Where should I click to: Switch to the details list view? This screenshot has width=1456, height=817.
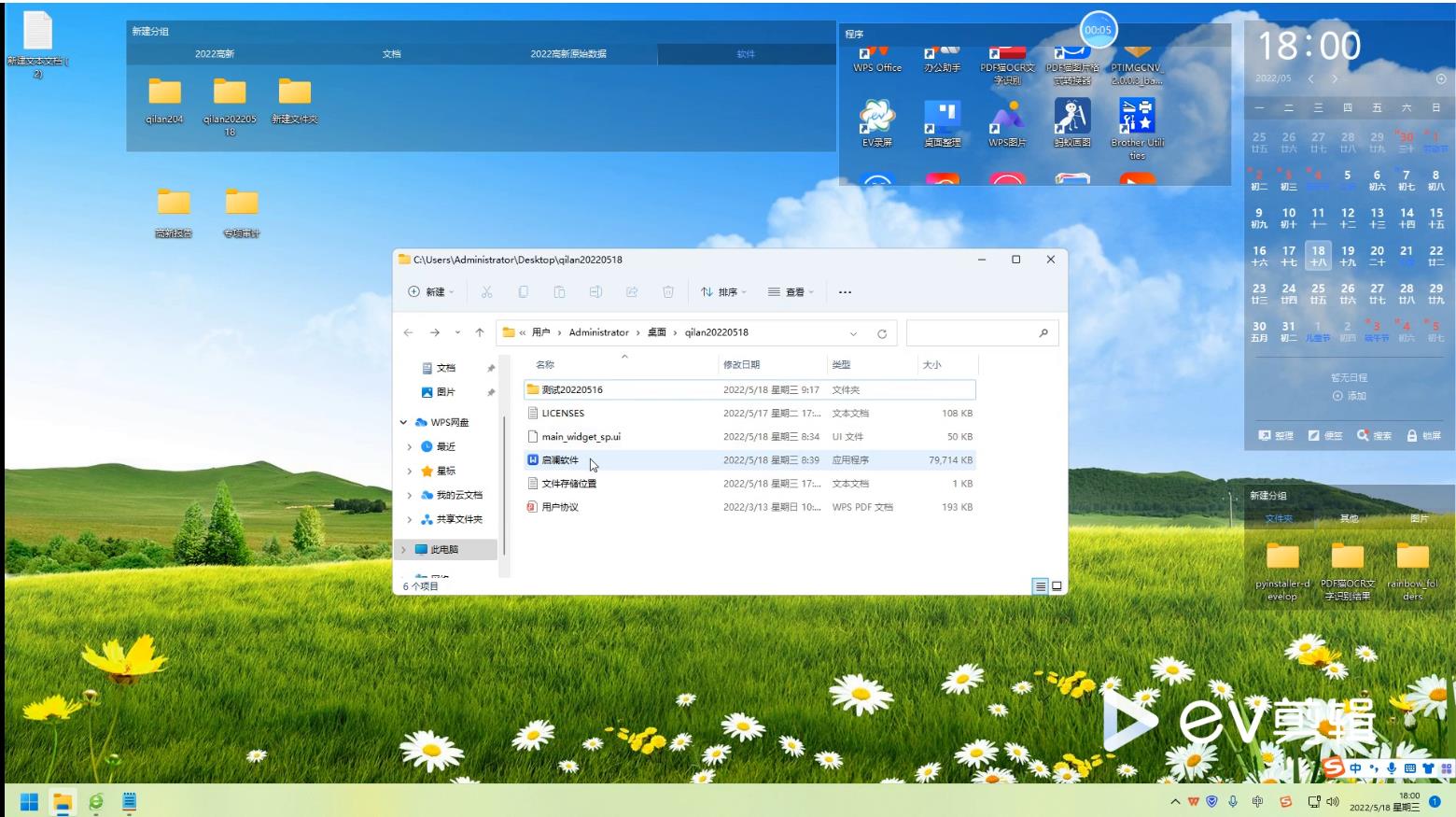tap(1040, 586)
